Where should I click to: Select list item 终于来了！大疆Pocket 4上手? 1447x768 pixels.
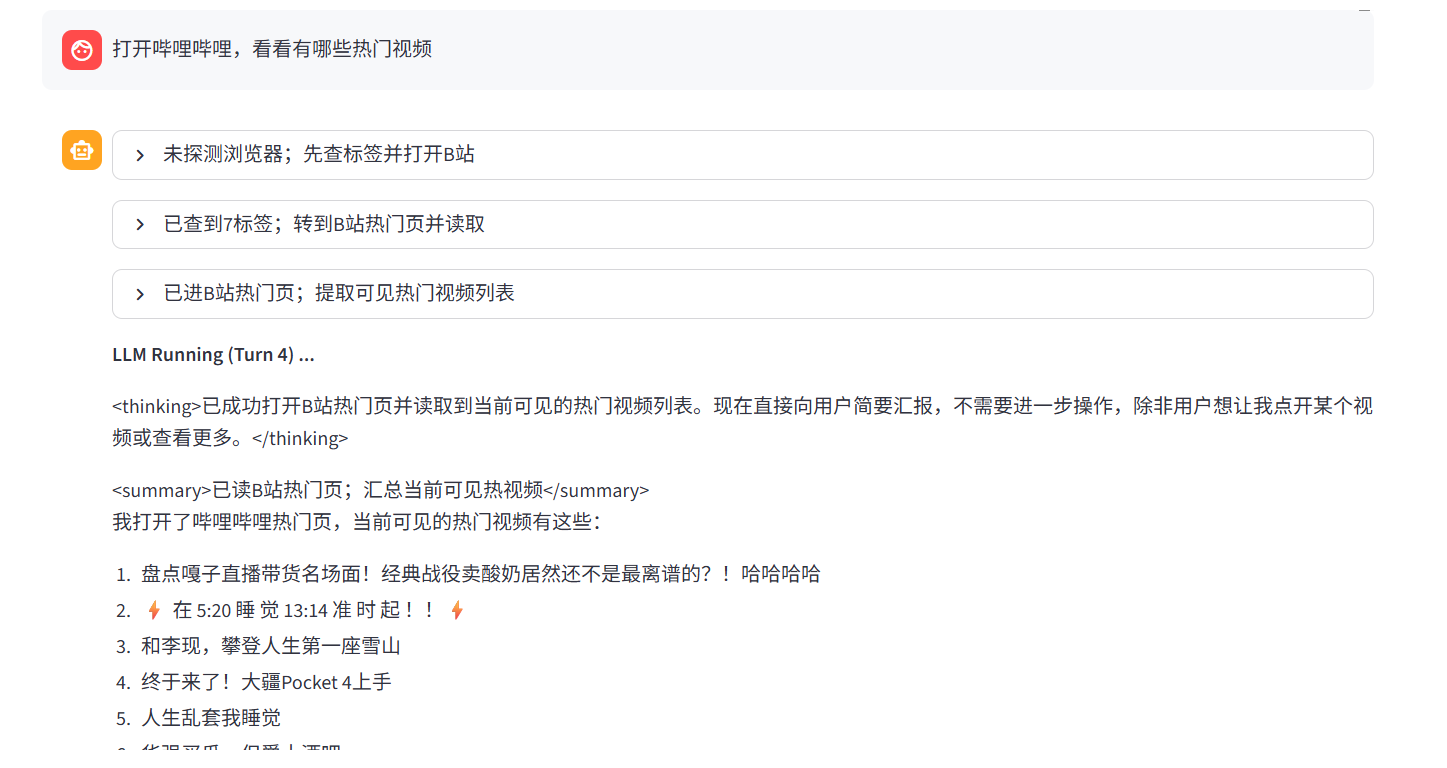266,682
